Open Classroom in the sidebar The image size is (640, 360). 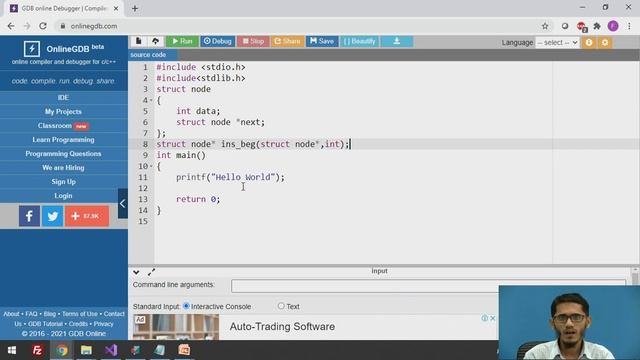[x=63, y=126]
